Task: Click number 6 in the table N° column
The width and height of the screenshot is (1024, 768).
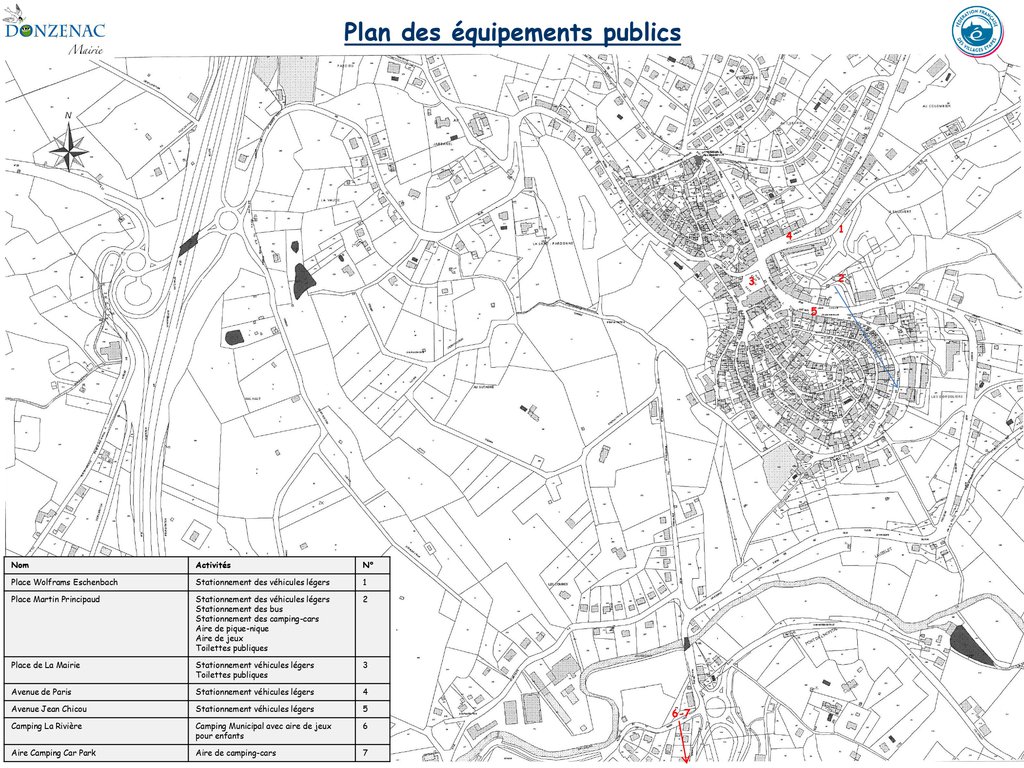Action: [365, 726]
